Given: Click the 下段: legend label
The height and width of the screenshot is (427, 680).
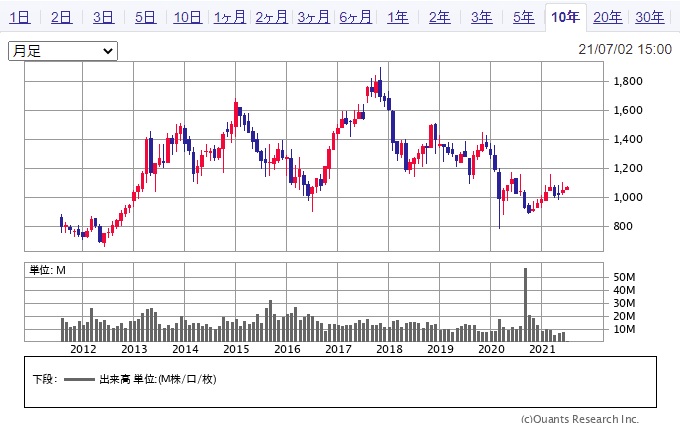Looking at the screenshot, I should pos(45,379).
